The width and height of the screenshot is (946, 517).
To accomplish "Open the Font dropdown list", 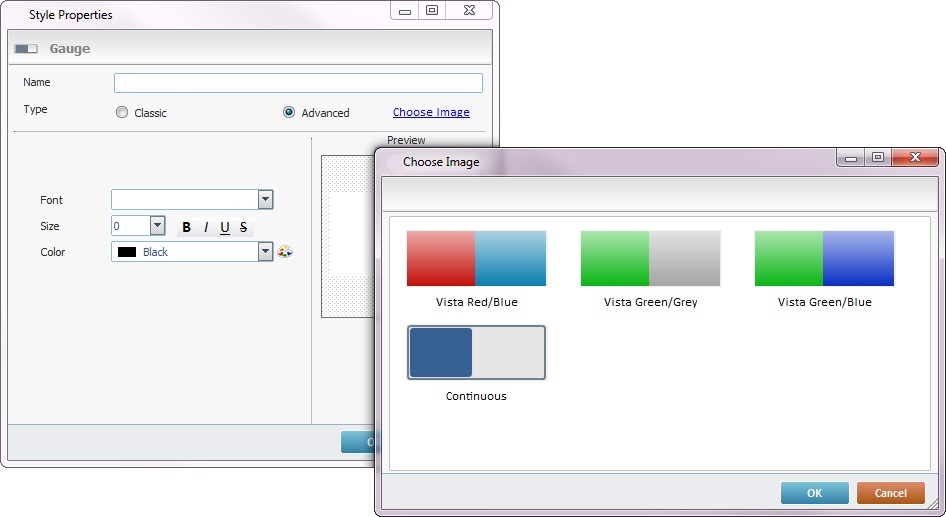I will point(265,200).
